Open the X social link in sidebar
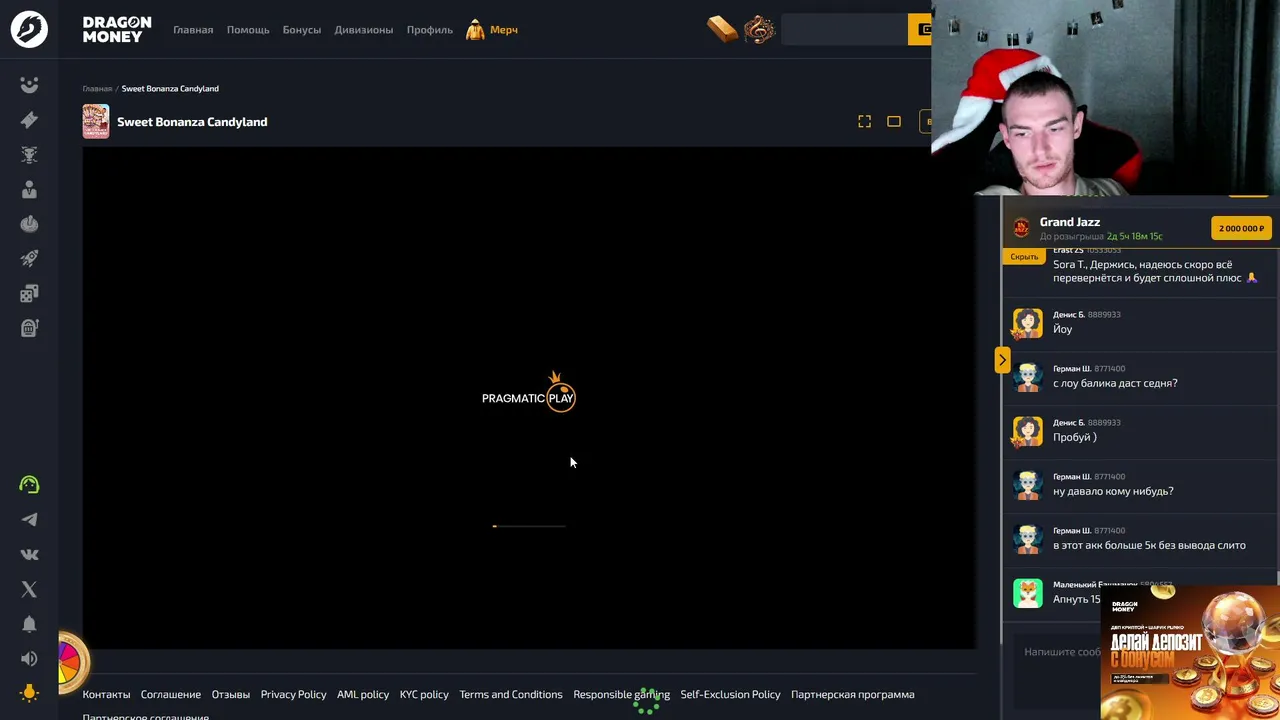The width and height of the screenshot is (1280, 720). (x=29, y=590)
